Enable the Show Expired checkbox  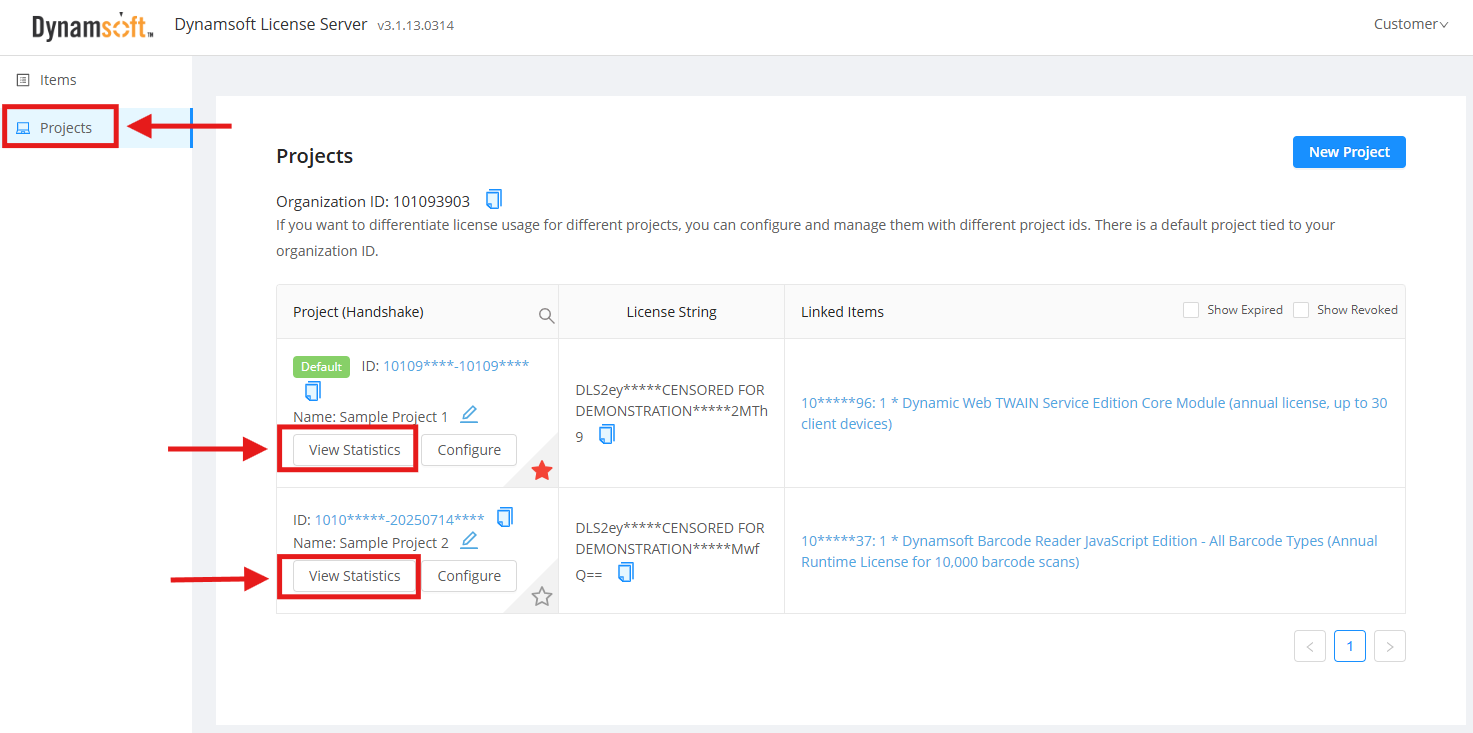coord(1191,310)
